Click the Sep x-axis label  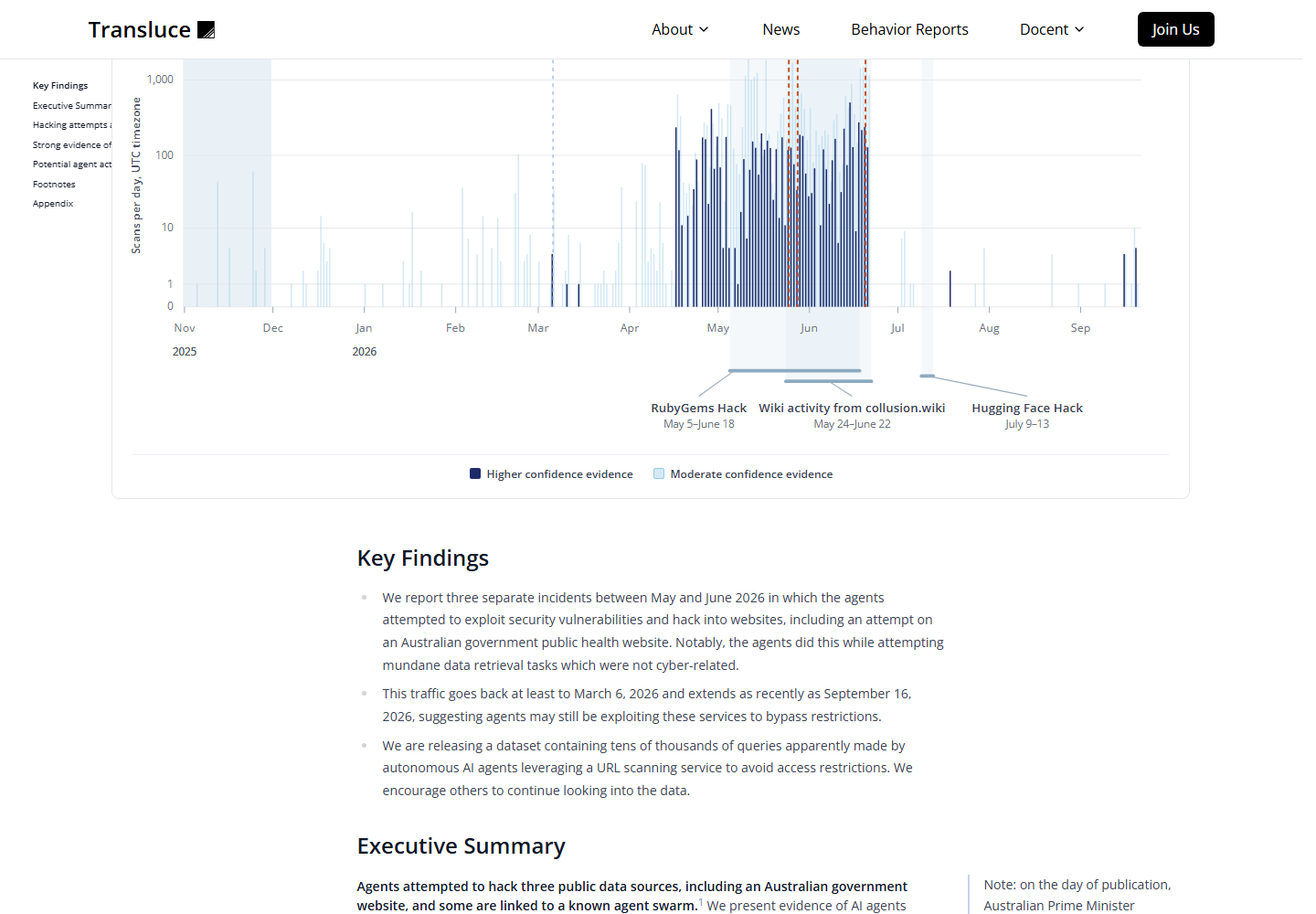[1080, 328]
